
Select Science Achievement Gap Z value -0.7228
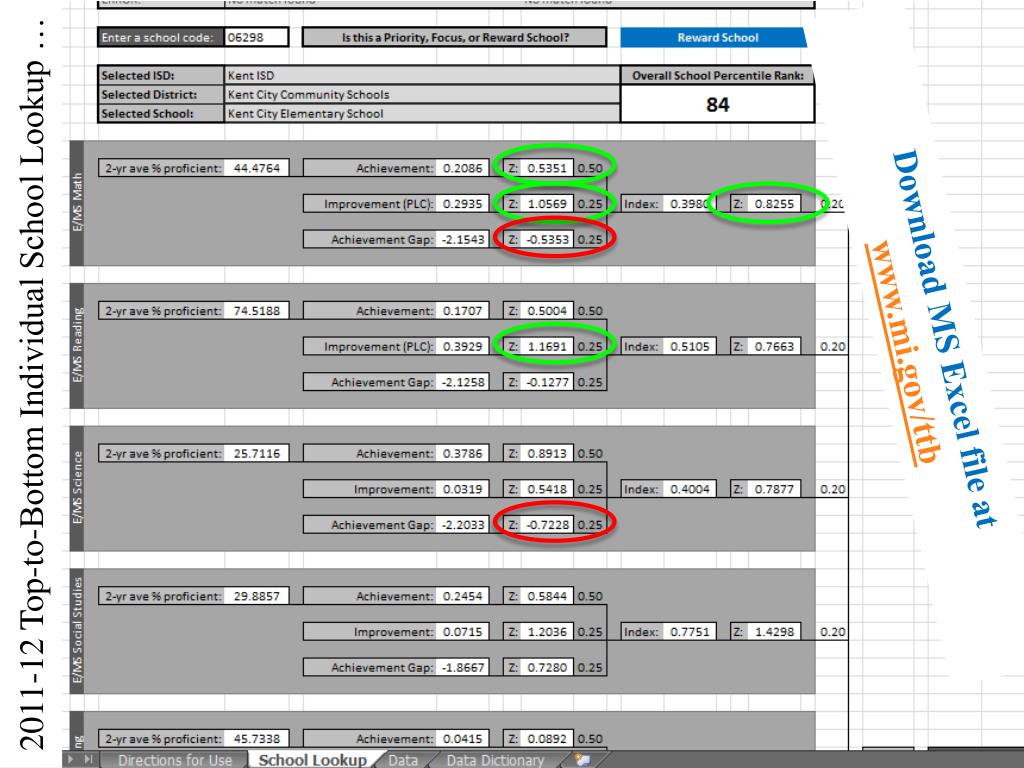coord(547,525)
